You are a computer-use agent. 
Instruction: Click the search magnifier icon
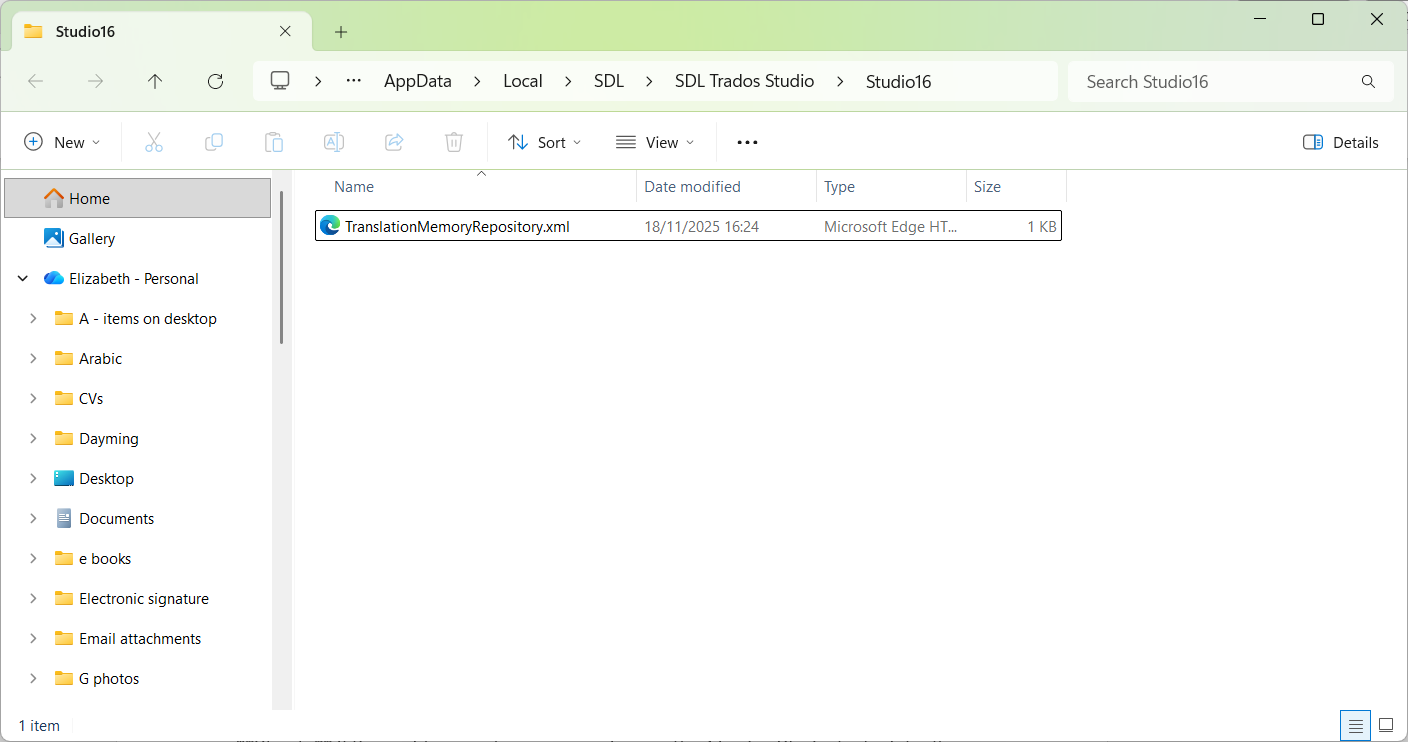coord(1367,81)
